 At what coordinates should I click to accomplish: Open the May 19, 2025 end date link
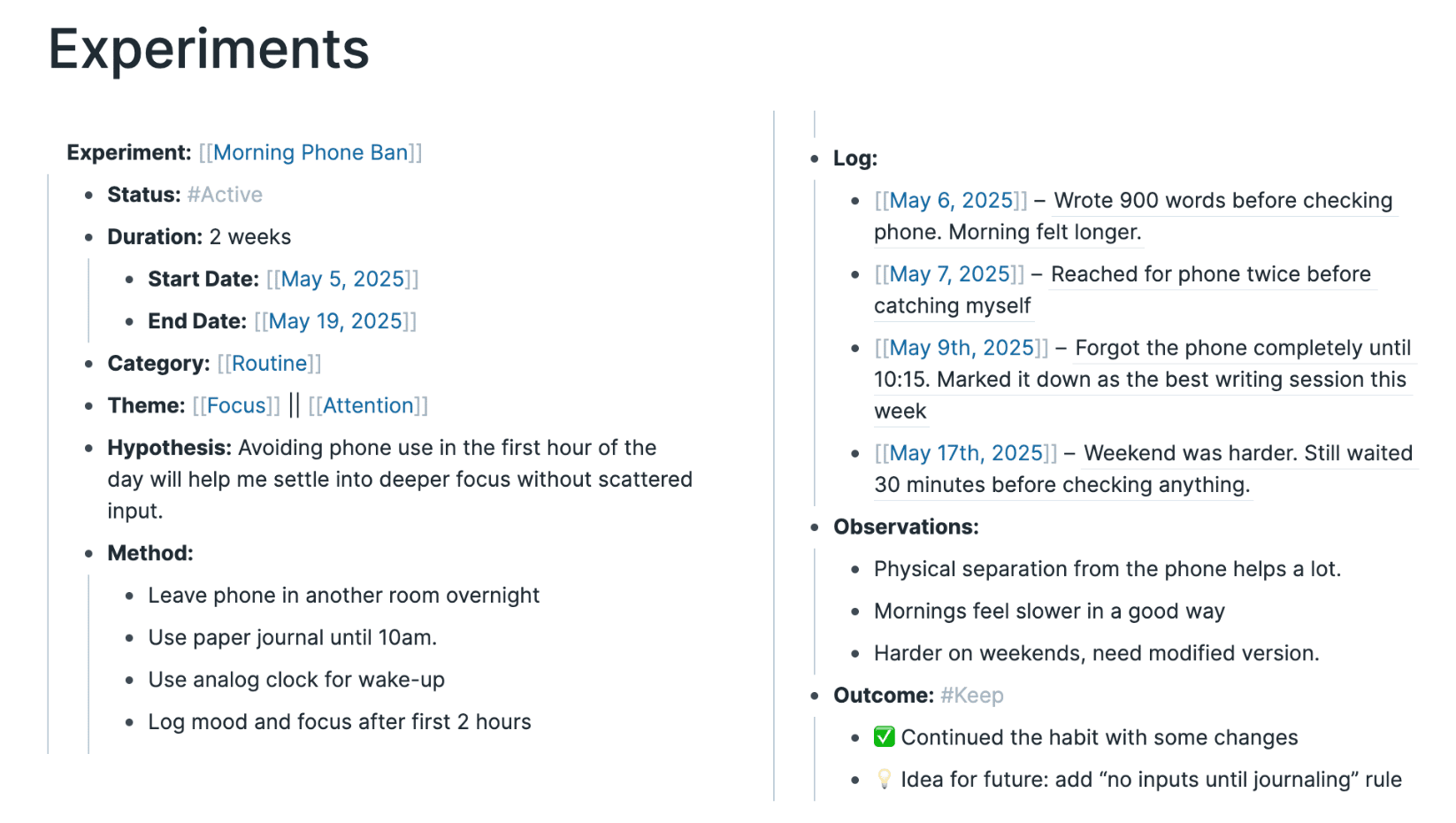click(335, 321)
